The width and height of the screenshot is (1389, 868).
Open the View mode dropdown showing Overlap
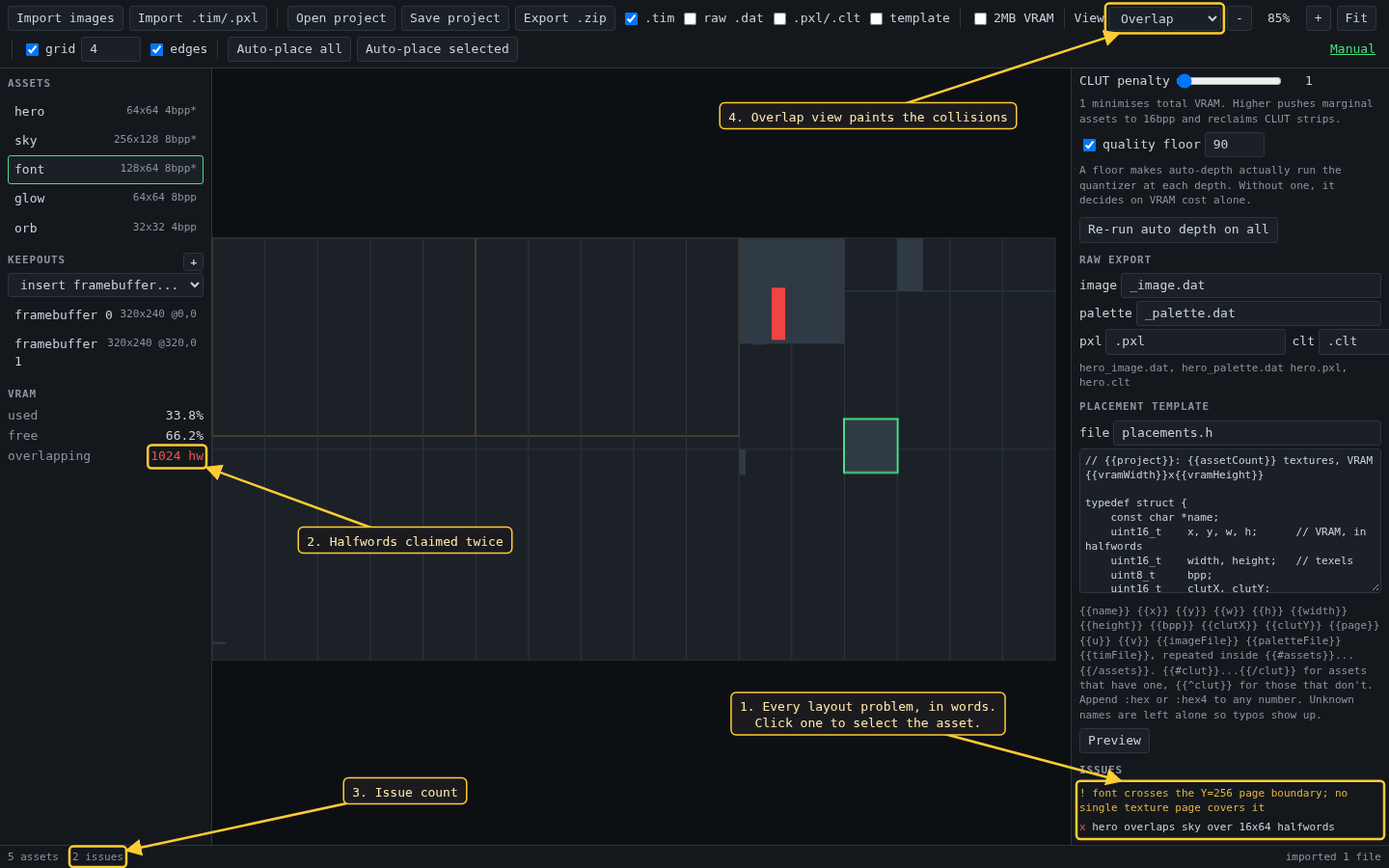coord(1165,18)
